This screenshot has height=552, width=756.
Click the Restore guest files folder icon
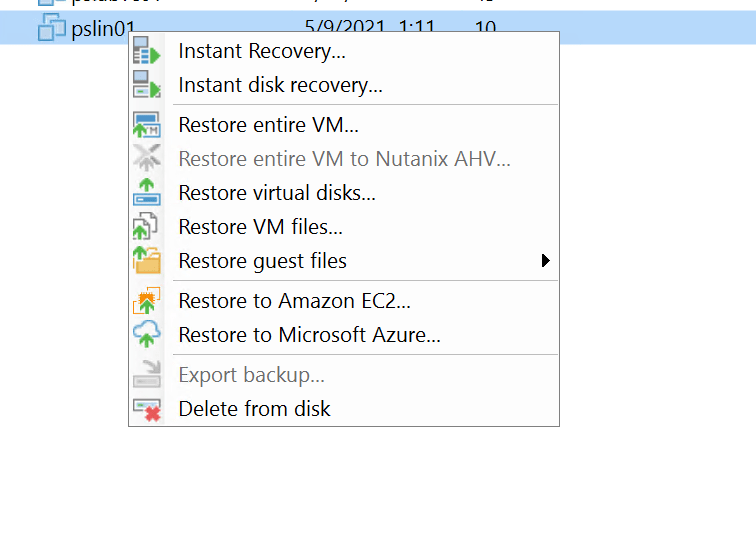click(147, 260)
